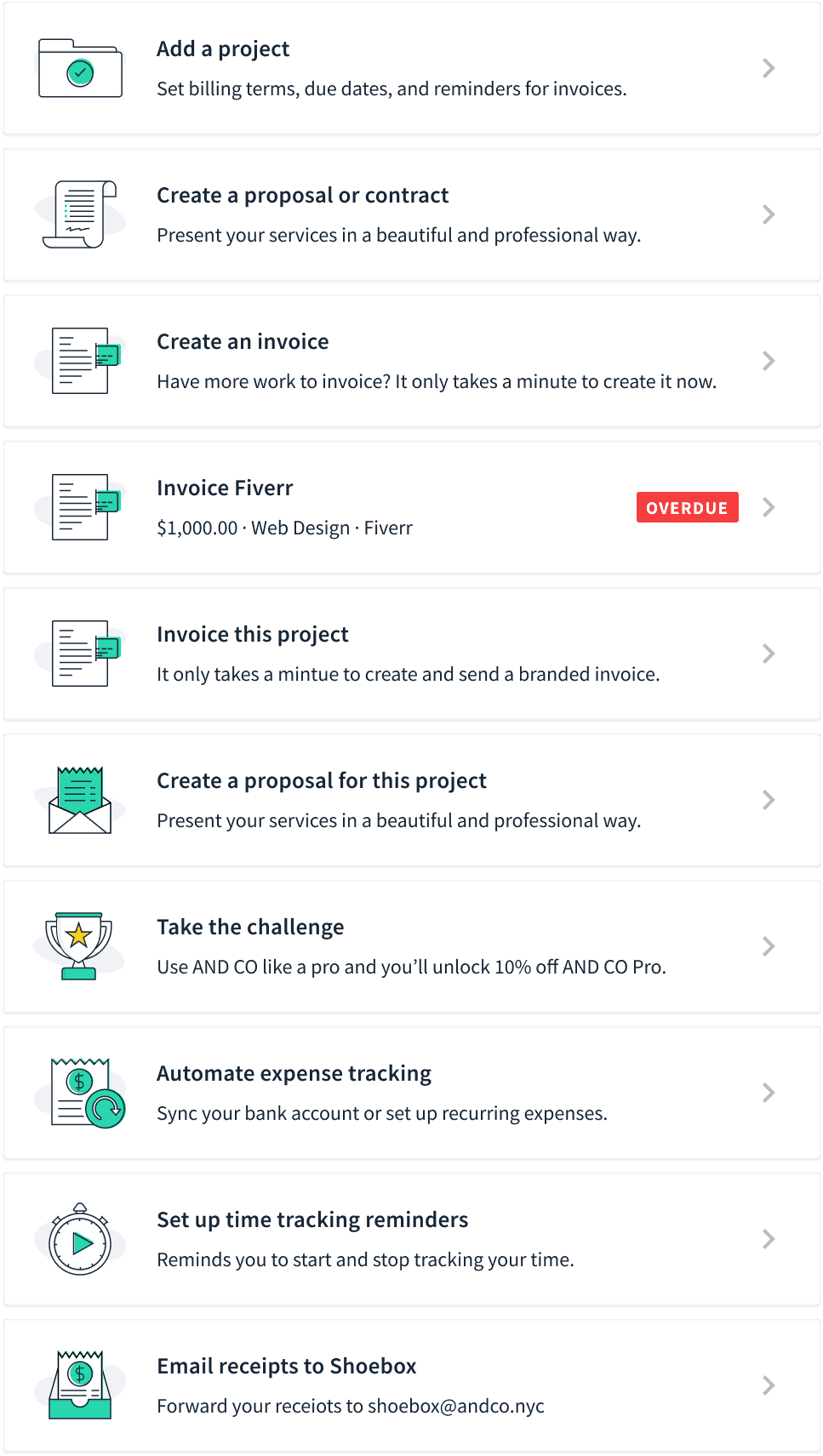Image resolution: width=823 pixels, height=1456 pixels.
Task: Click the shoebox receipt icon
Action: click(x=80, y=1385)
